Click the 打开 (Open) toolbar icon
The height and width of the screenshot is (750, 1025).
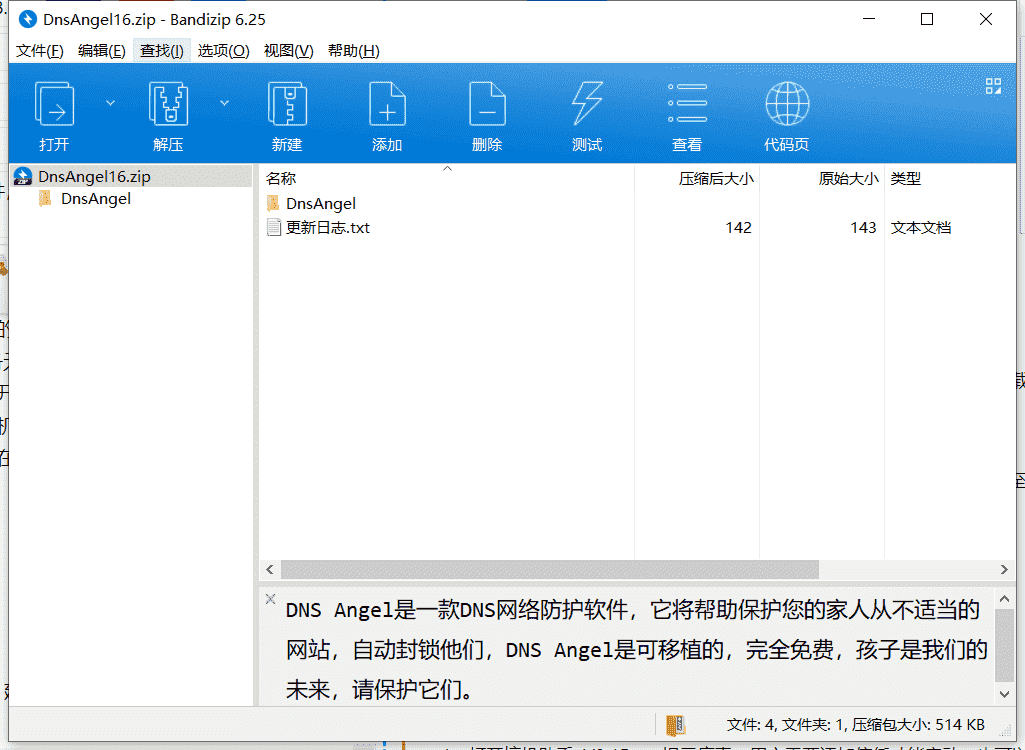[54, 104]
